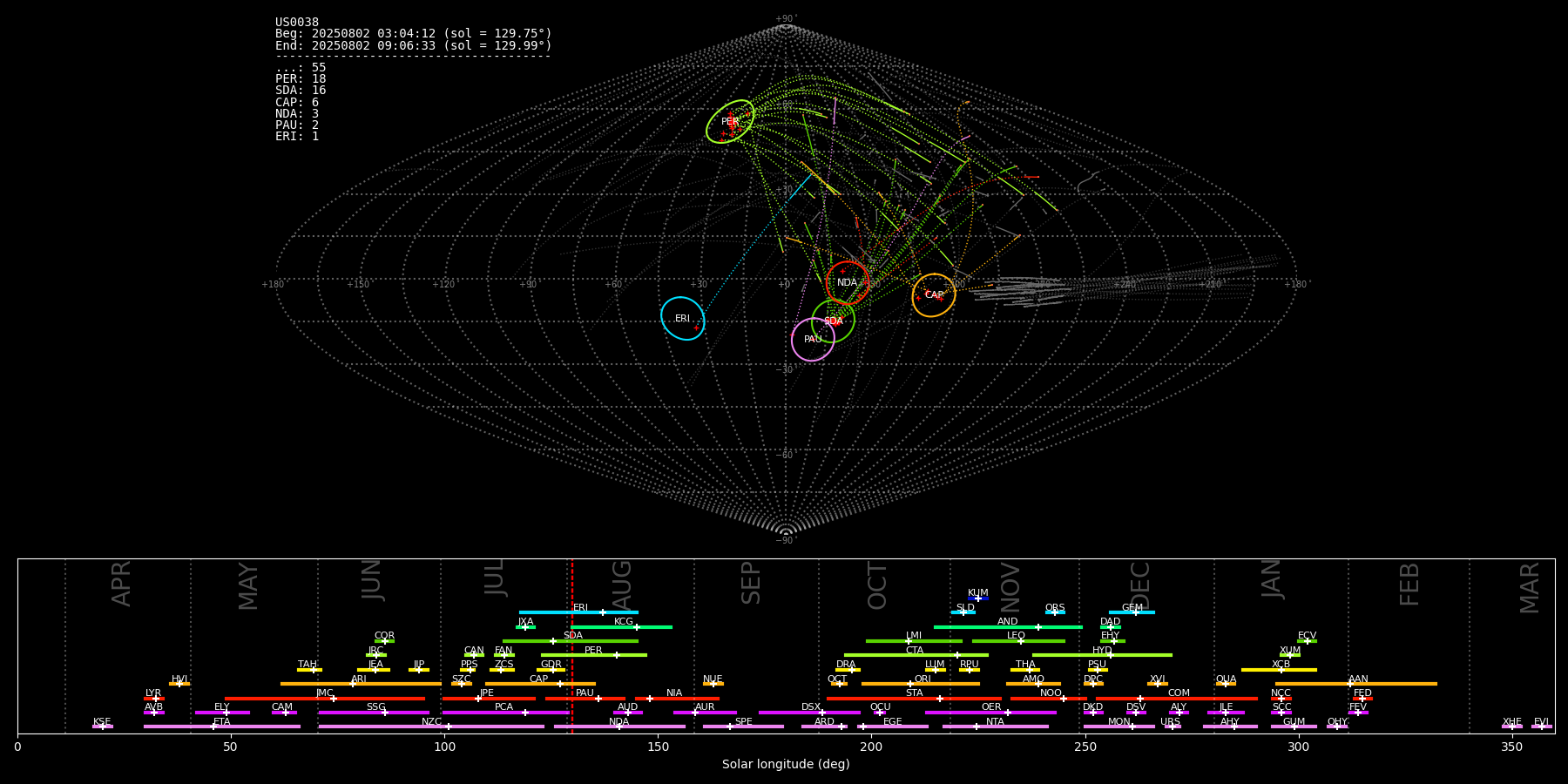Click the long orange AAN shower bar
Screen dimensions: 1568x784
1356,684
